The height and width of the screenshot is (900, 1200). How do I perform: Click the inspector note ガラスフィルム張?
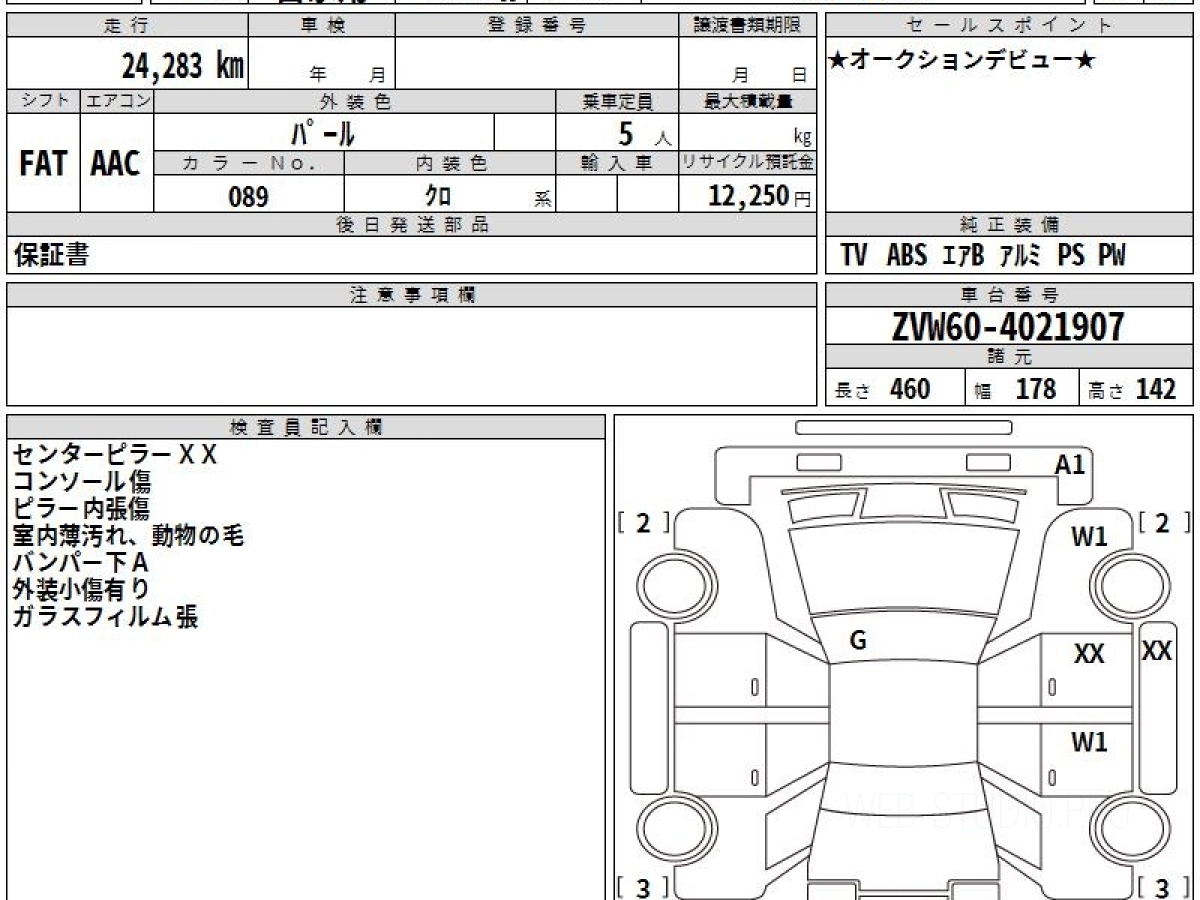pyautogui.click(x=105, y=617)
